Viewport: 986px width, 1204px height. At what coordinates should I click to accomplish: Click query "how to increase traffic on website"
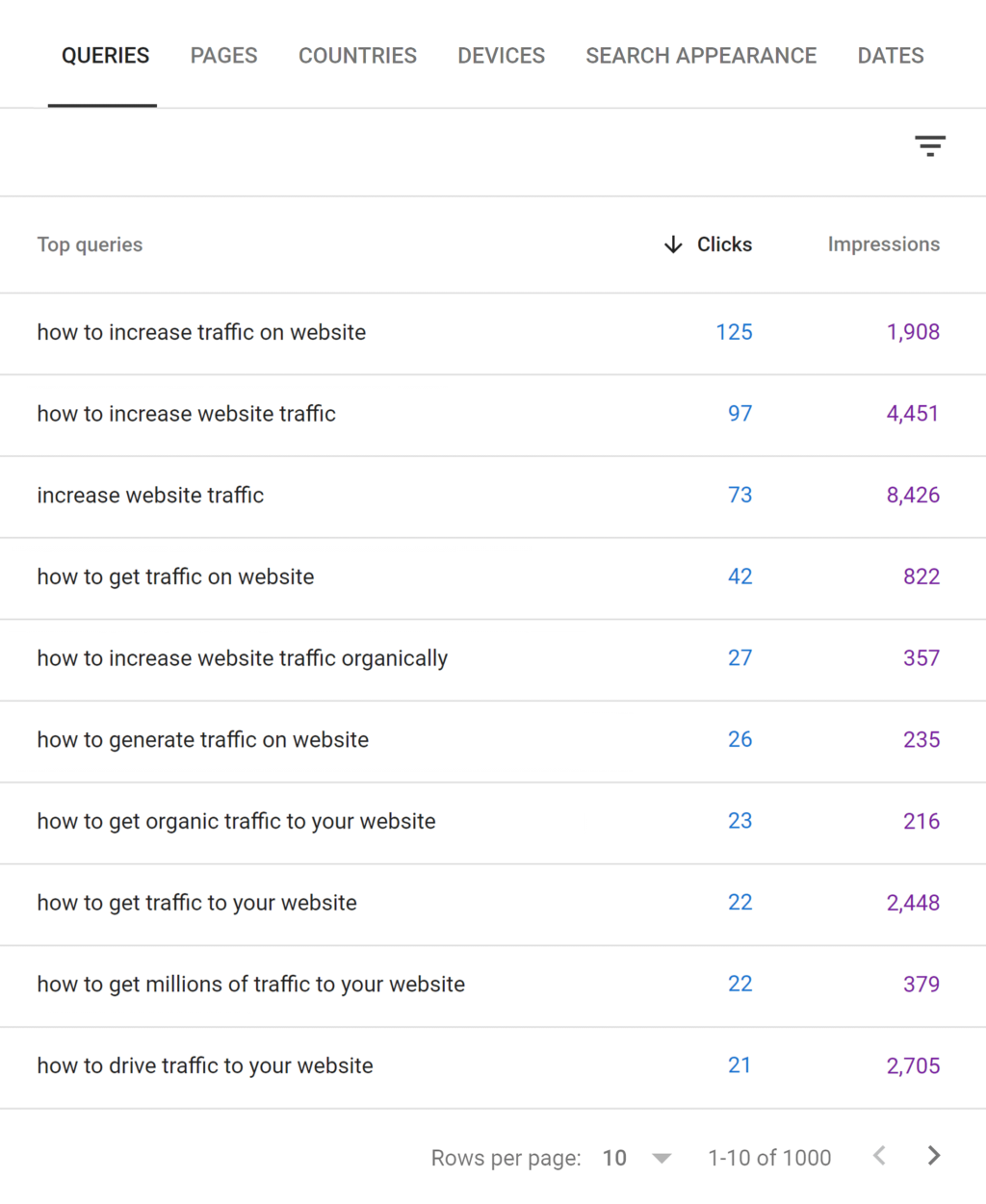201,332
